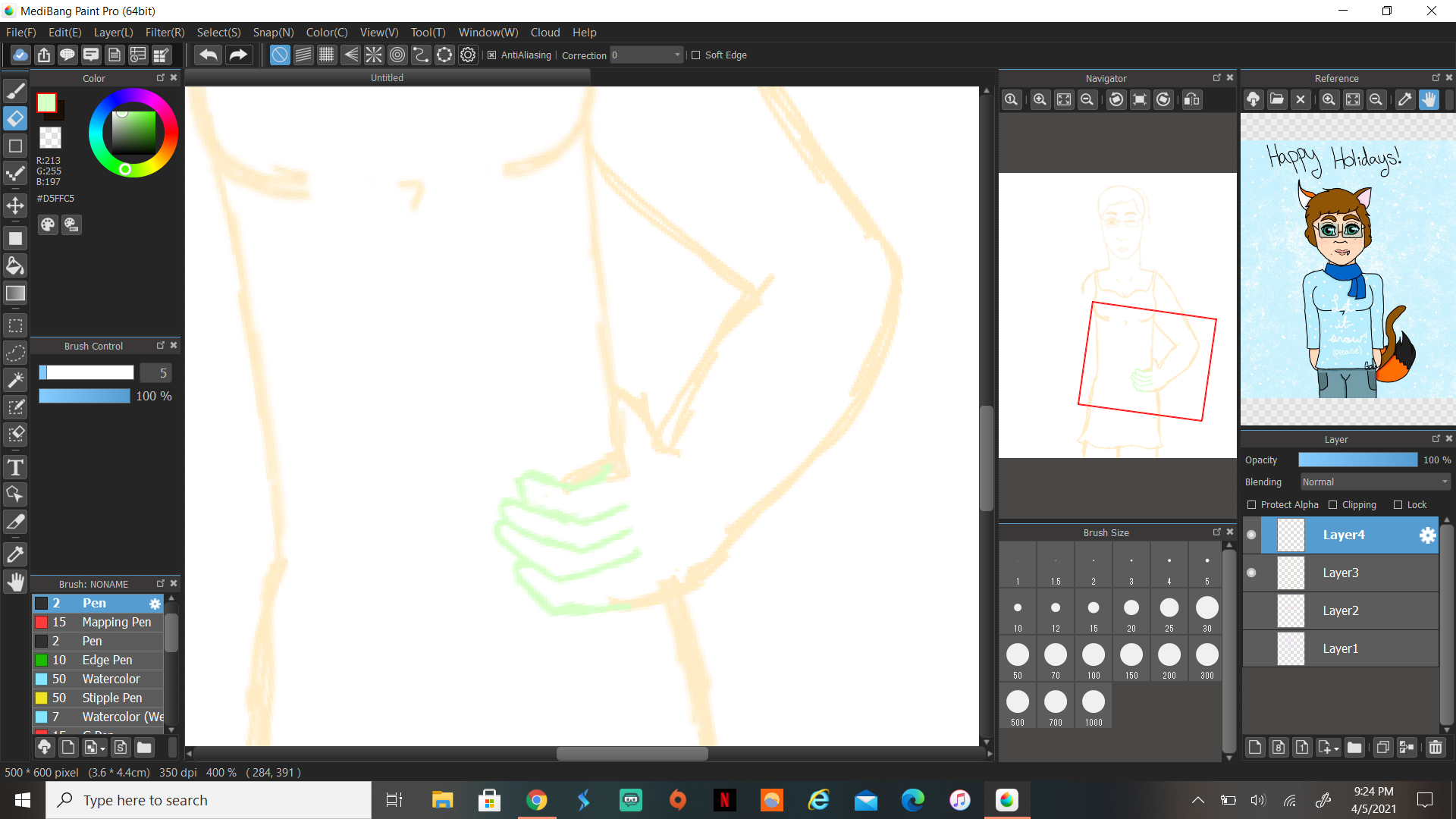Viewport: 1456px width, 819px height.
Task: Open the File menu
Action: [21, 33]
